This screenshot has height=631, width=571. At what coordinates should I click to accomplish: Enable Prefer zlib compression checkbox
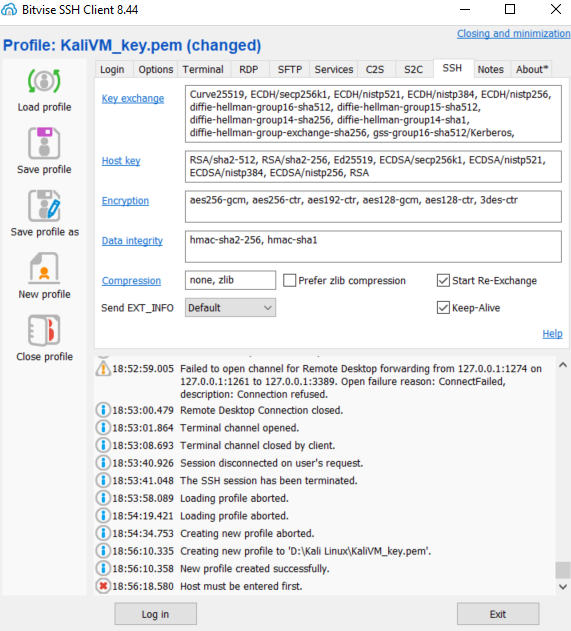[289, 280]
